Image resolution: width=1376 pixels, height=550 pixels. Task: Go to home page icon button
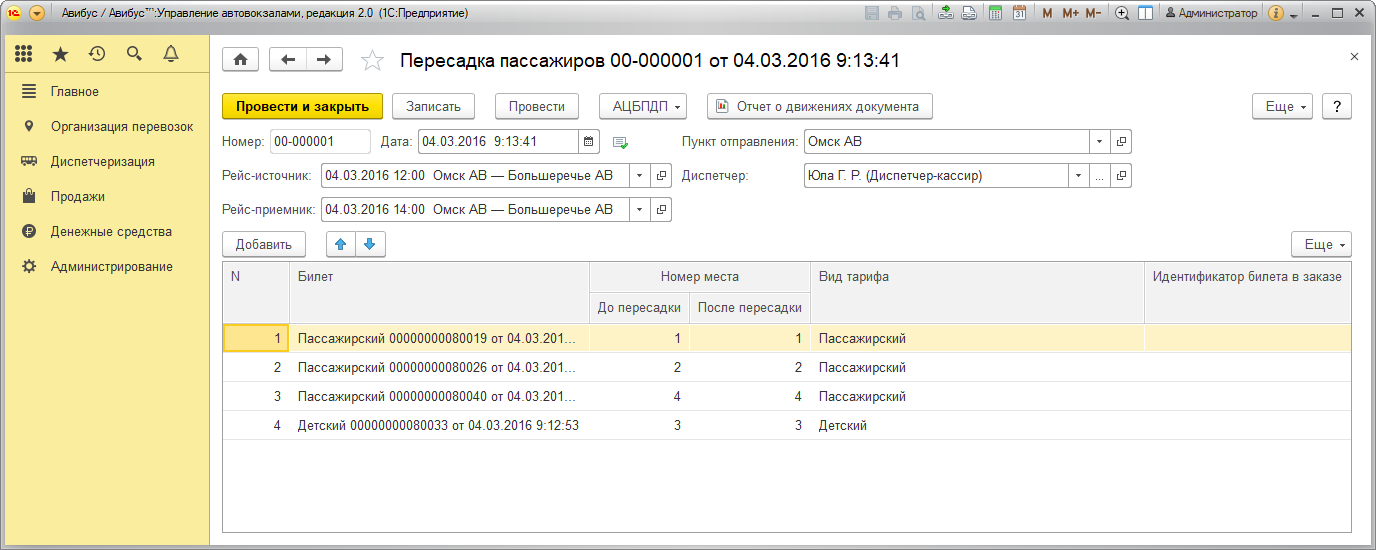tap(240, 60)
